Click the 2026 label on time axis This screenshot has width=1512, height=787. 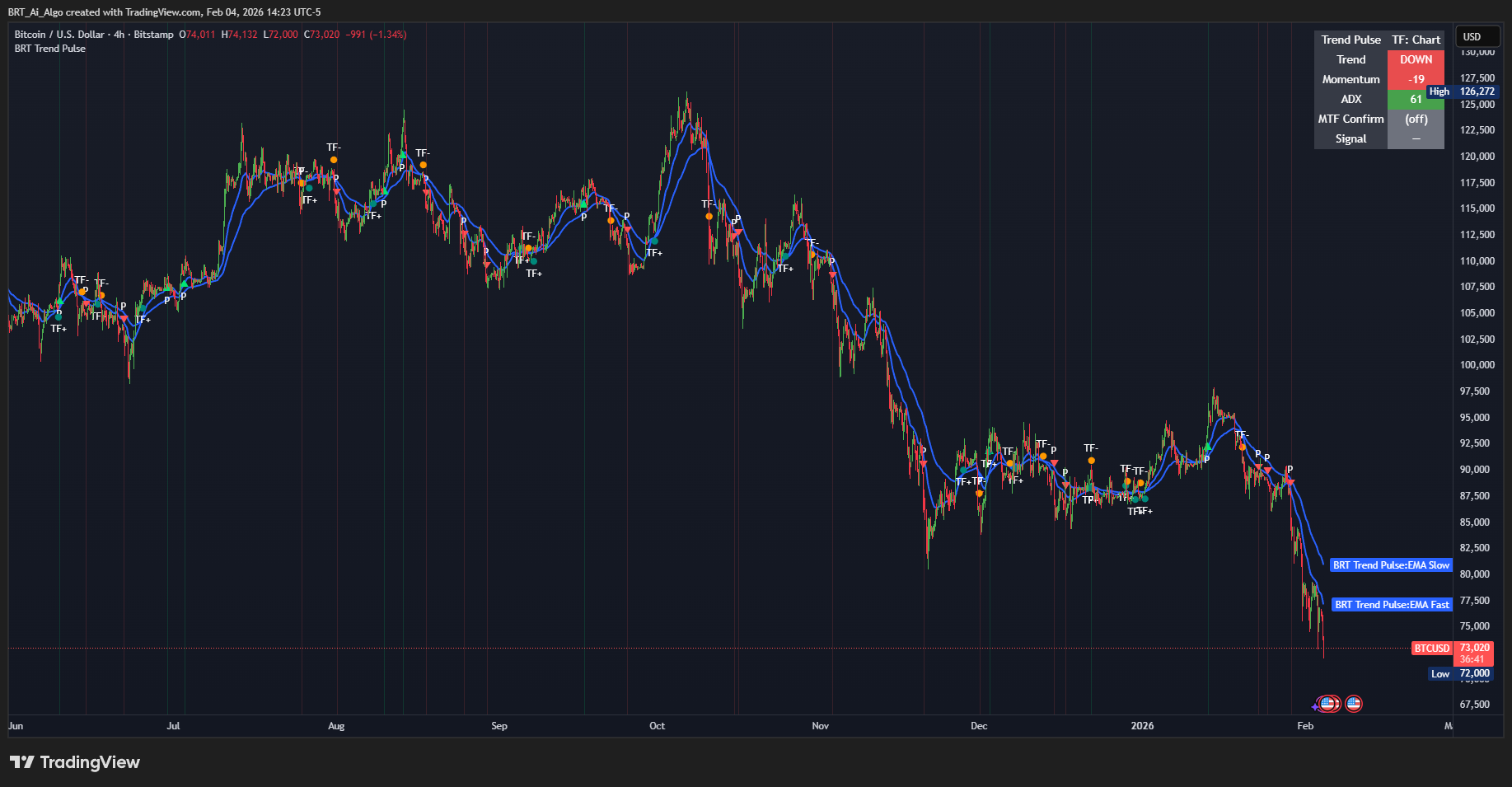pos(1142,726)
